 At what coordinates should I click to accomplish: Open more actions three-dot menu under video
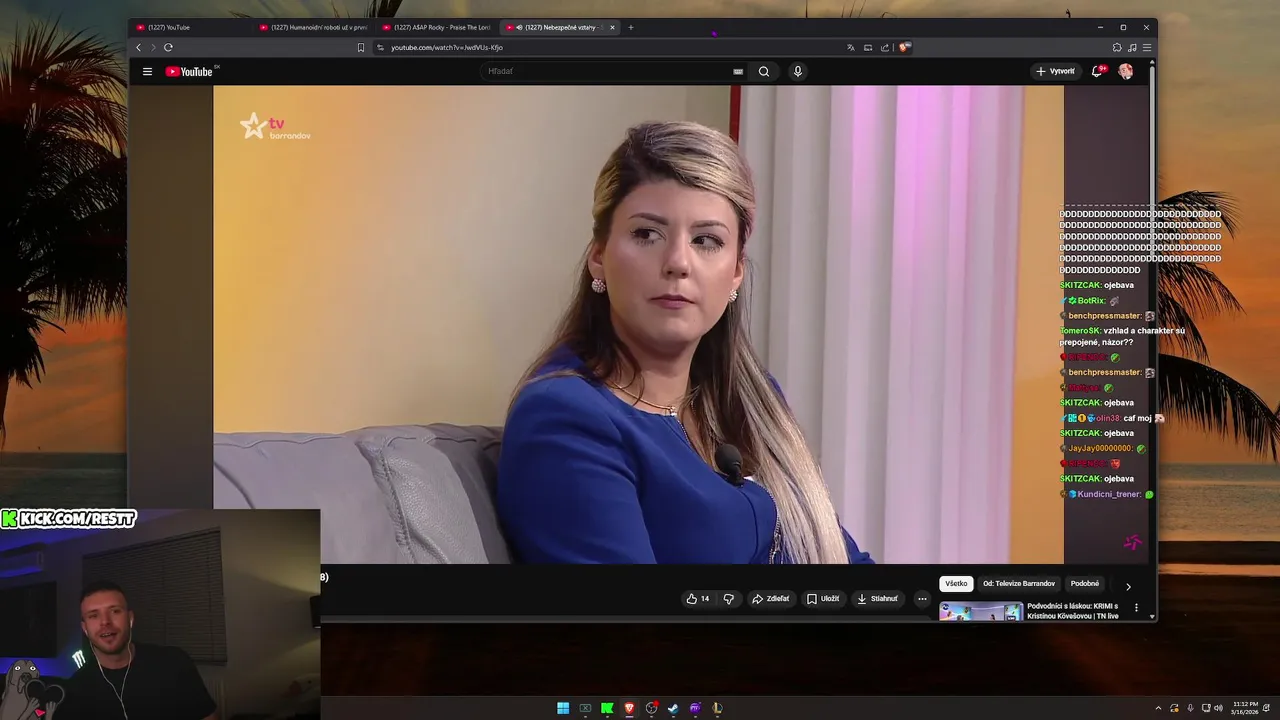(x=922, y=599)
